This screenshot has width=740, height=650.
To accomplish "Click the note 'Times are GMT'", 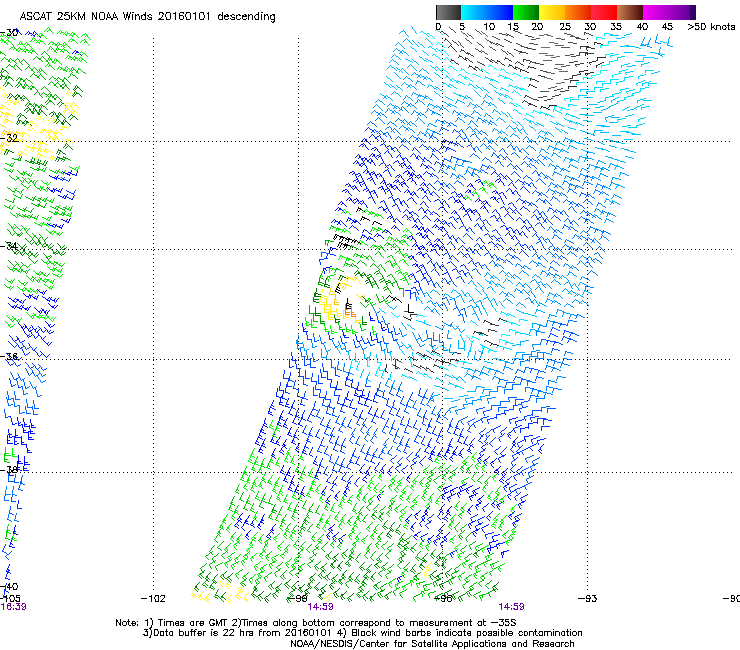I will 195,623.
